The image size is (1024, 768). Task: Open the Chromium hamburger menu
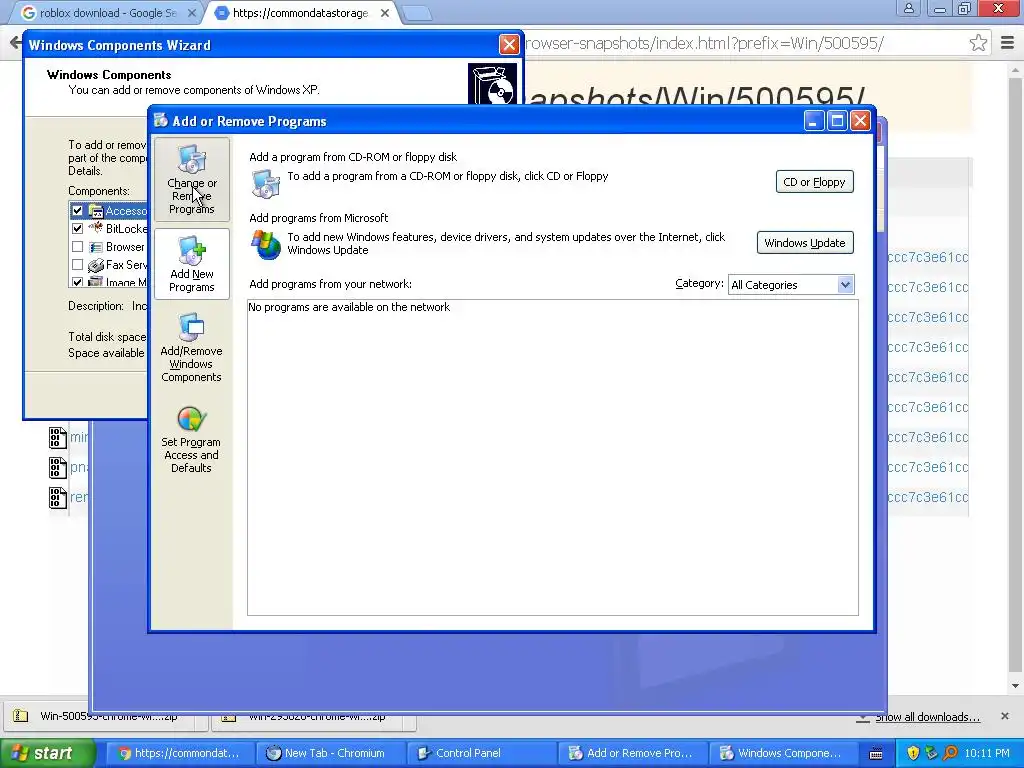pos(1007,43)
